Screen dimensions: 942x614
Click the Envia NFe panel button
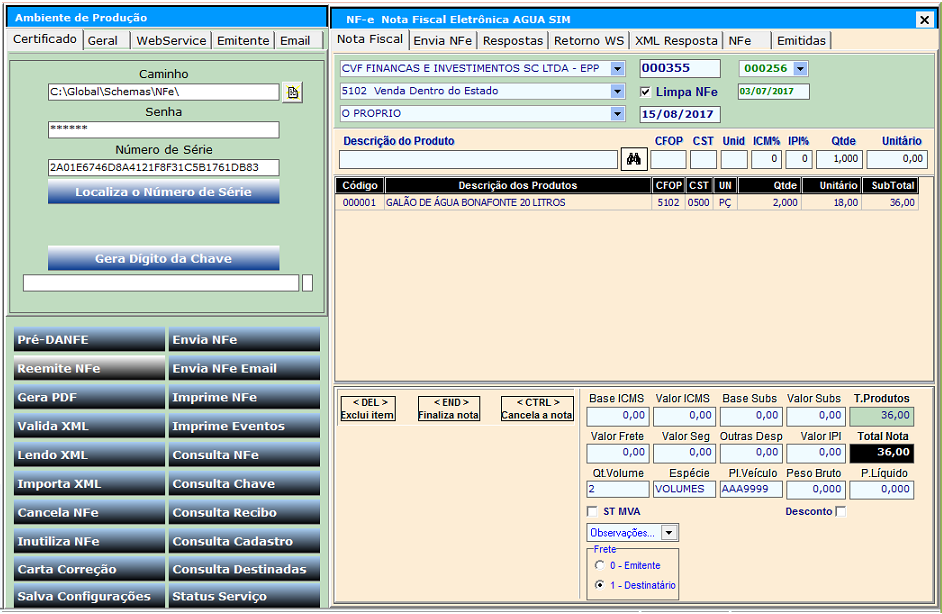(245, 339)
